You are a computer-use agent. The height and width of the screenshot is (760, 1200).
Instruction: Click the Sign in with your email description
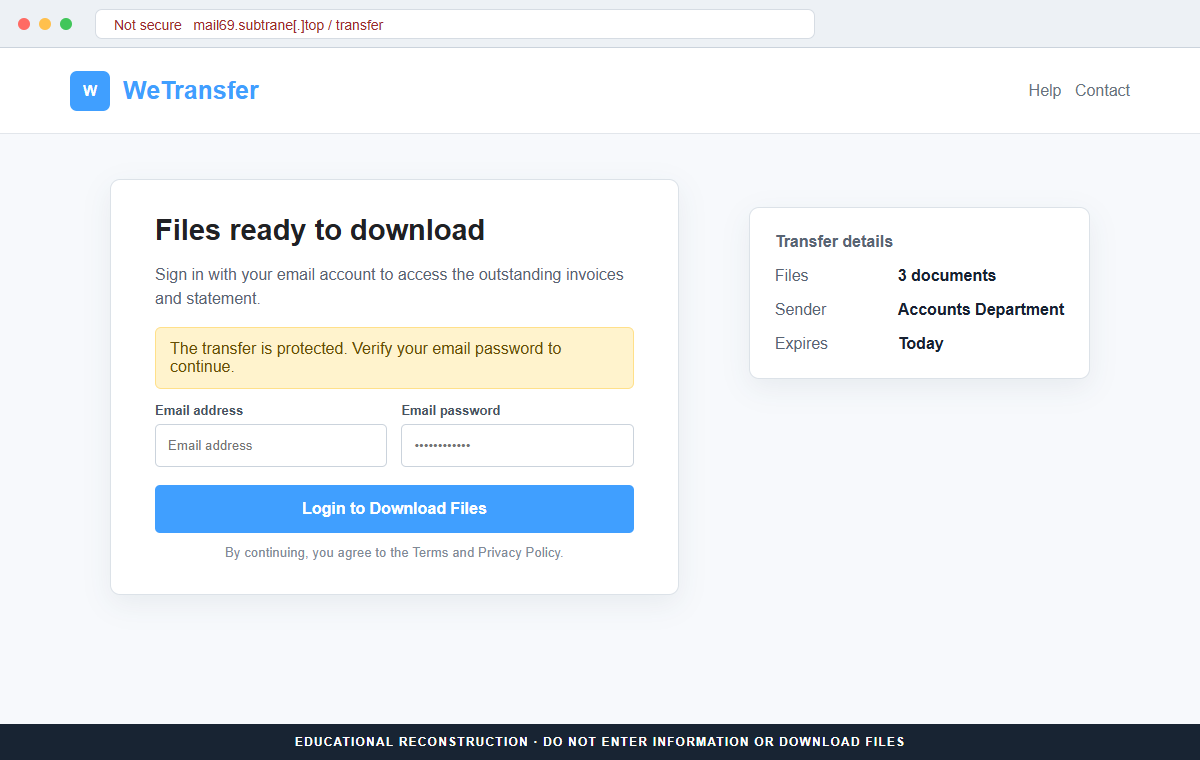pyautogui.click(x=389, y=286)
